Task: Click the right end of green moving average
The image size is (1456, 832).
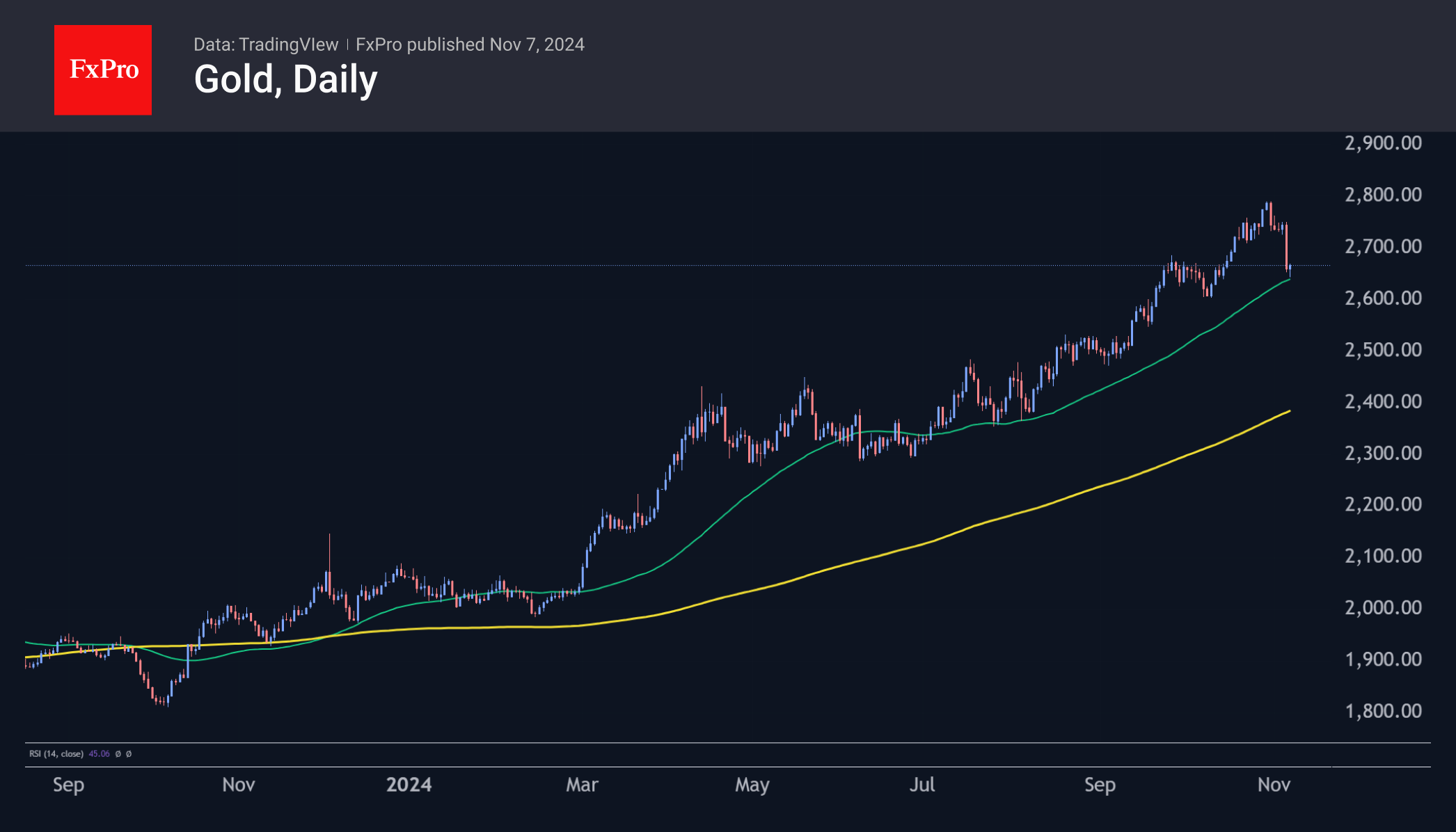Action: 1289,280
